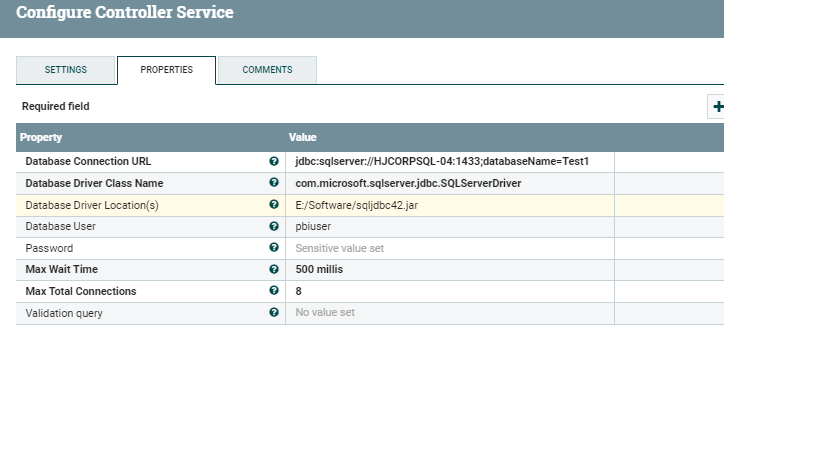
Task: Click the Sensitive value set password field
Action: (339, 248)
